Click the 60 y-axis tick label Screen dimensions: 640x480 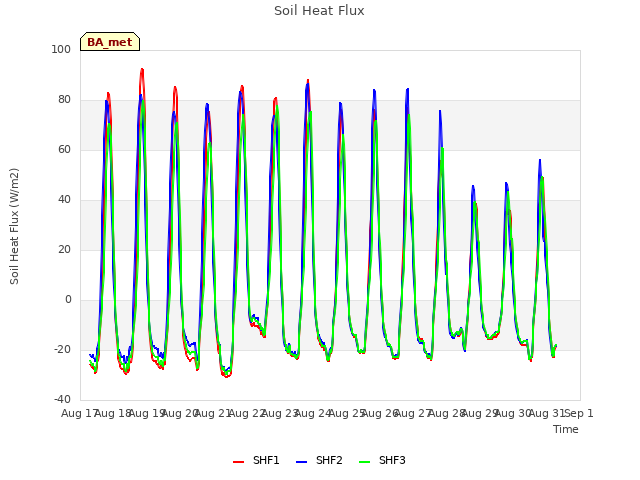[64, 149]
